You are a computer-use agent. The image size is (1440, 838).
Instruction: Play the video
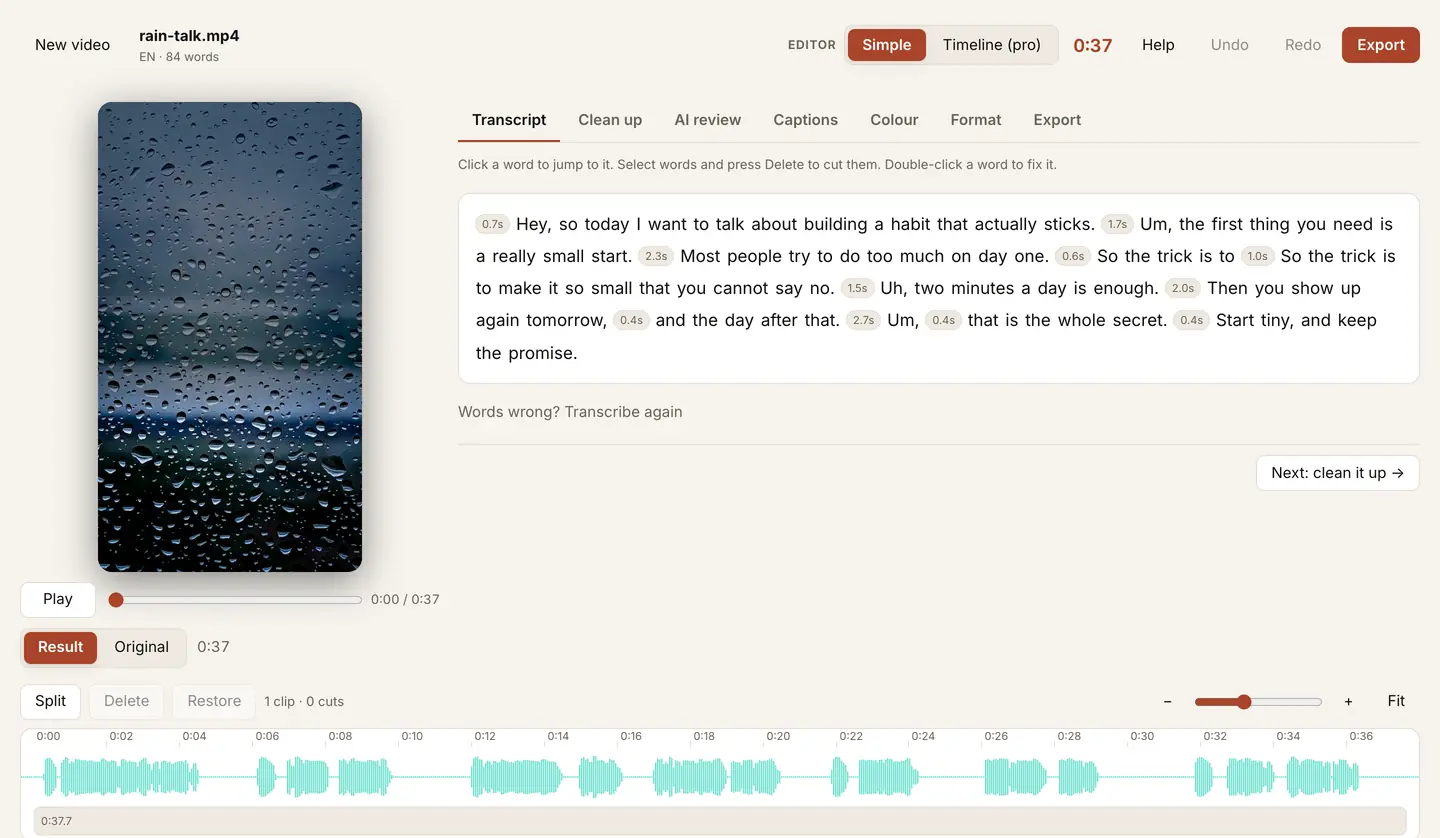(58, 599)
